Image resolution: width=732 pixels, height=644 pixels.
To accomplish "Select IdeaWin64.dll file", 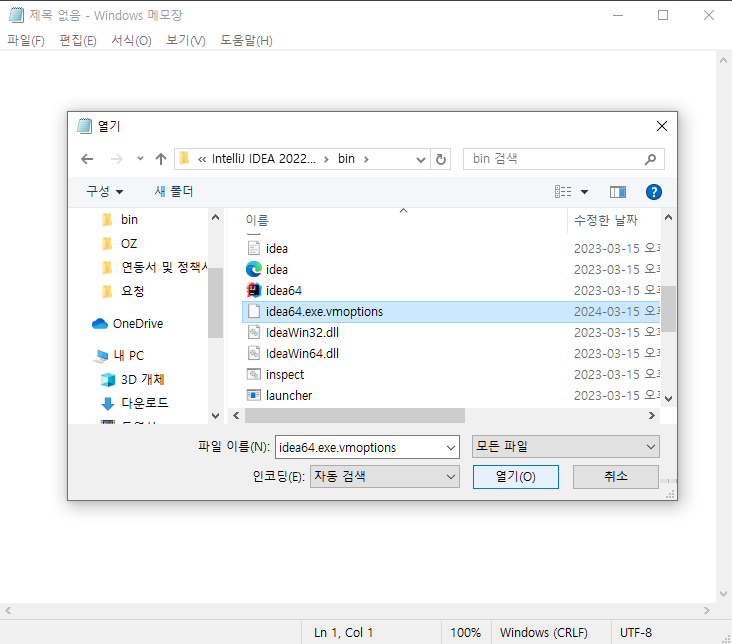I will pyautogui.click(x=302, y=354).
